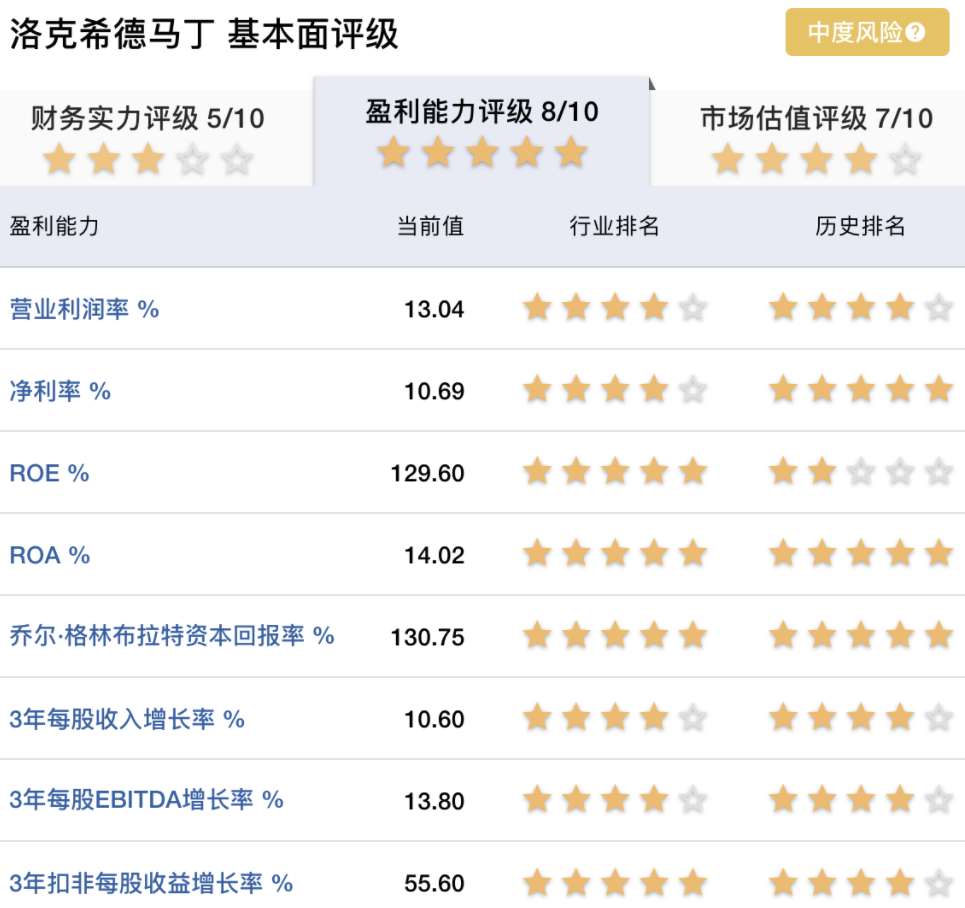The image size is (965, 908).
Task: Click 3年每股EBITDA增长率 industry ranking stars
Action: point(615,800)
